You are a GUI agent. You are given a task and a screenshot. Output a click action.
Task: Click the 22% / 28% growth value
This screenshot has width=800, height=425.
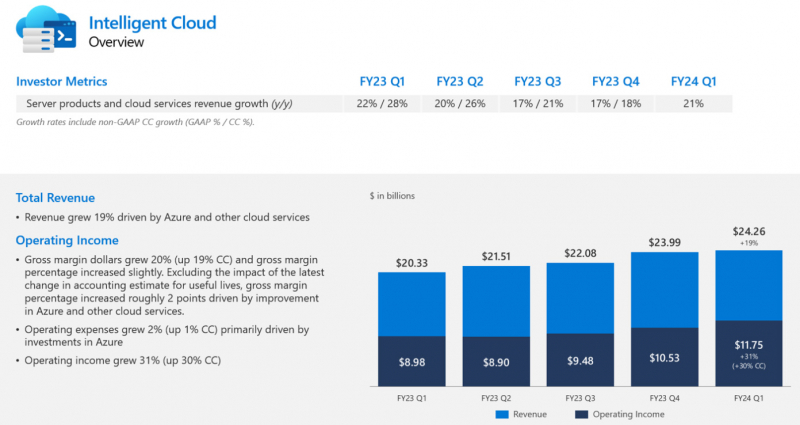coord(383,103)
